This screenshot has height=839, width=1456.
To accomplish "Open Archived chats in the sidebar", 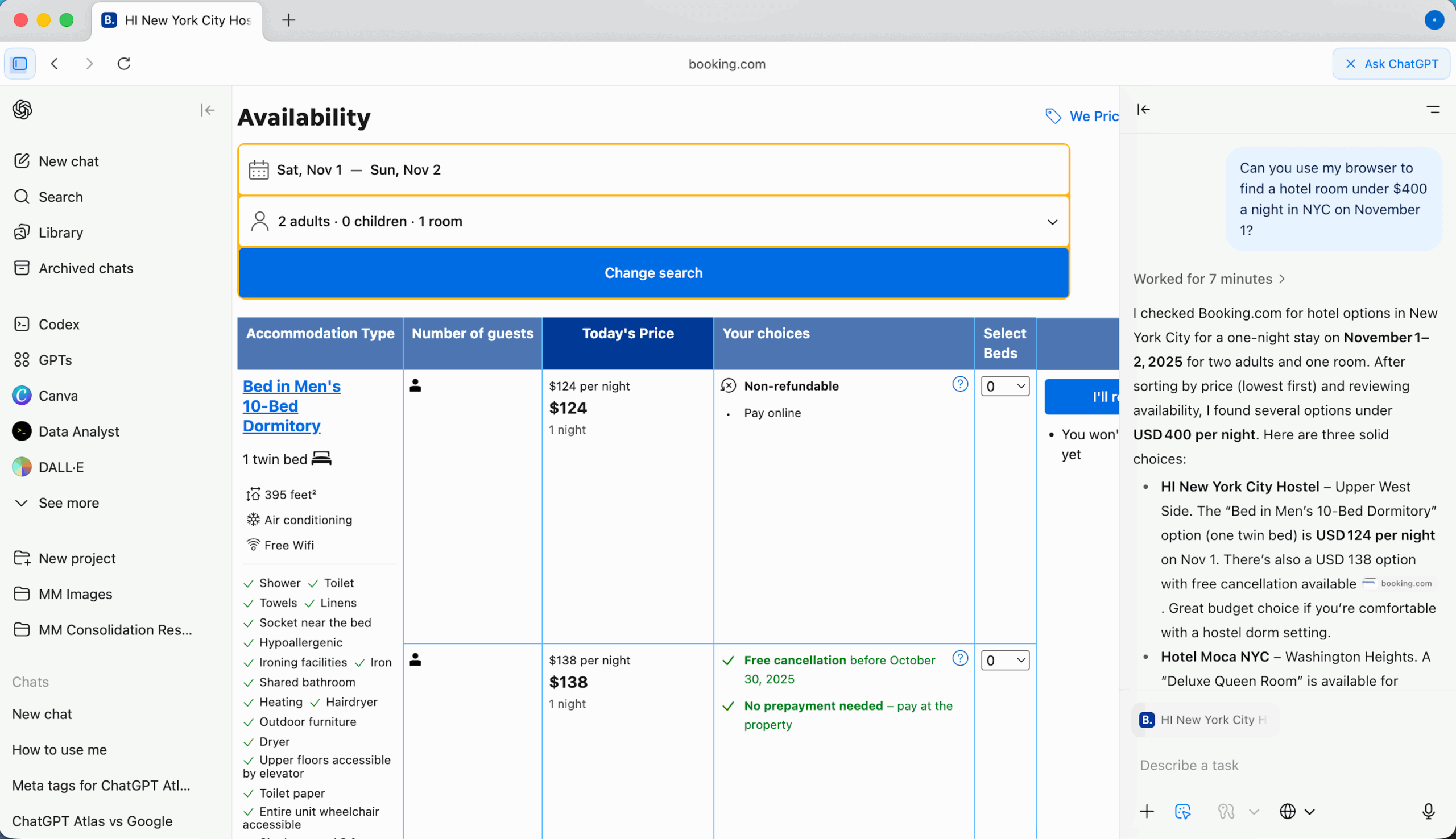I will point(85,268).
